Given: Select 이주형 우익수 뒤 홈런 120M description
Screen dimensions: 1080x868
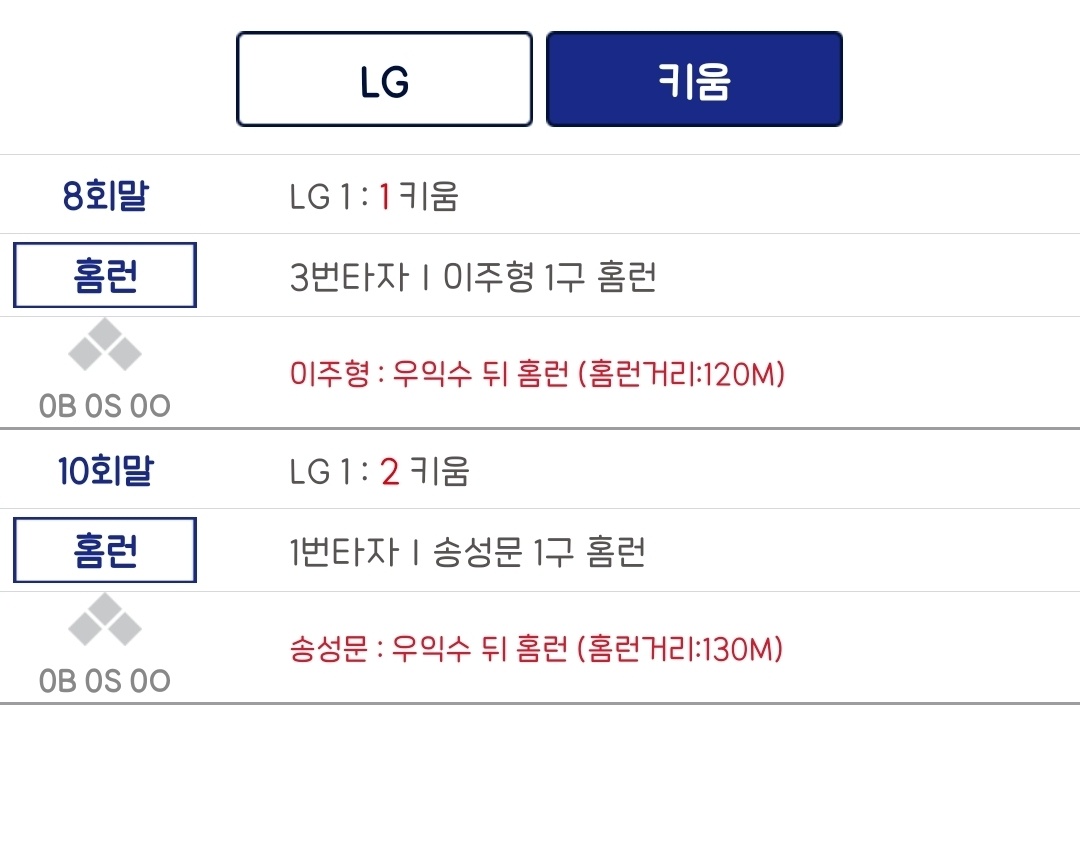Looking at the screenshot, I should coord(537,375).
